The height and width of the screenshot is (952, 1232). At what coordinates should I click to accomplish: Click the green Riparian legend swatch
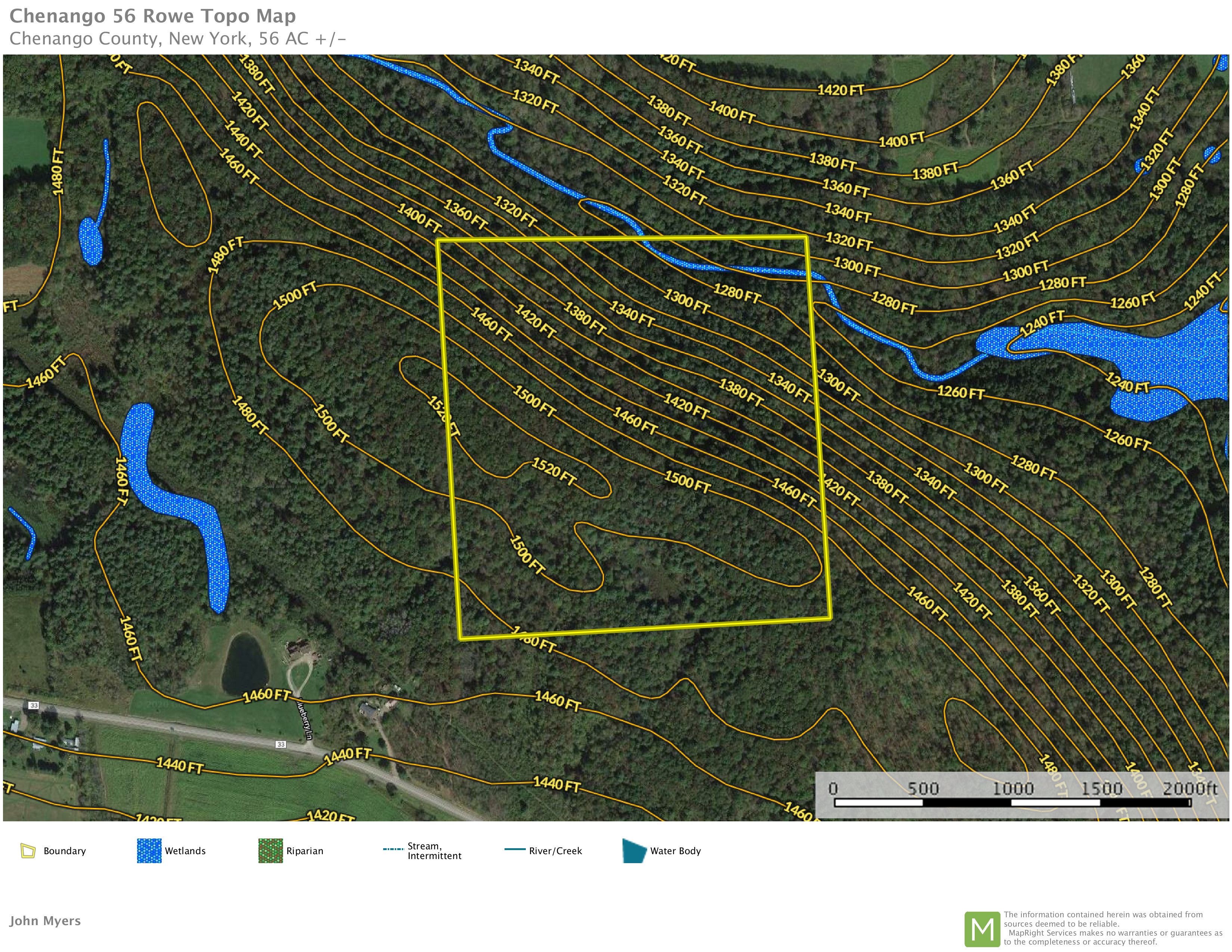click(x=270, y=850)
